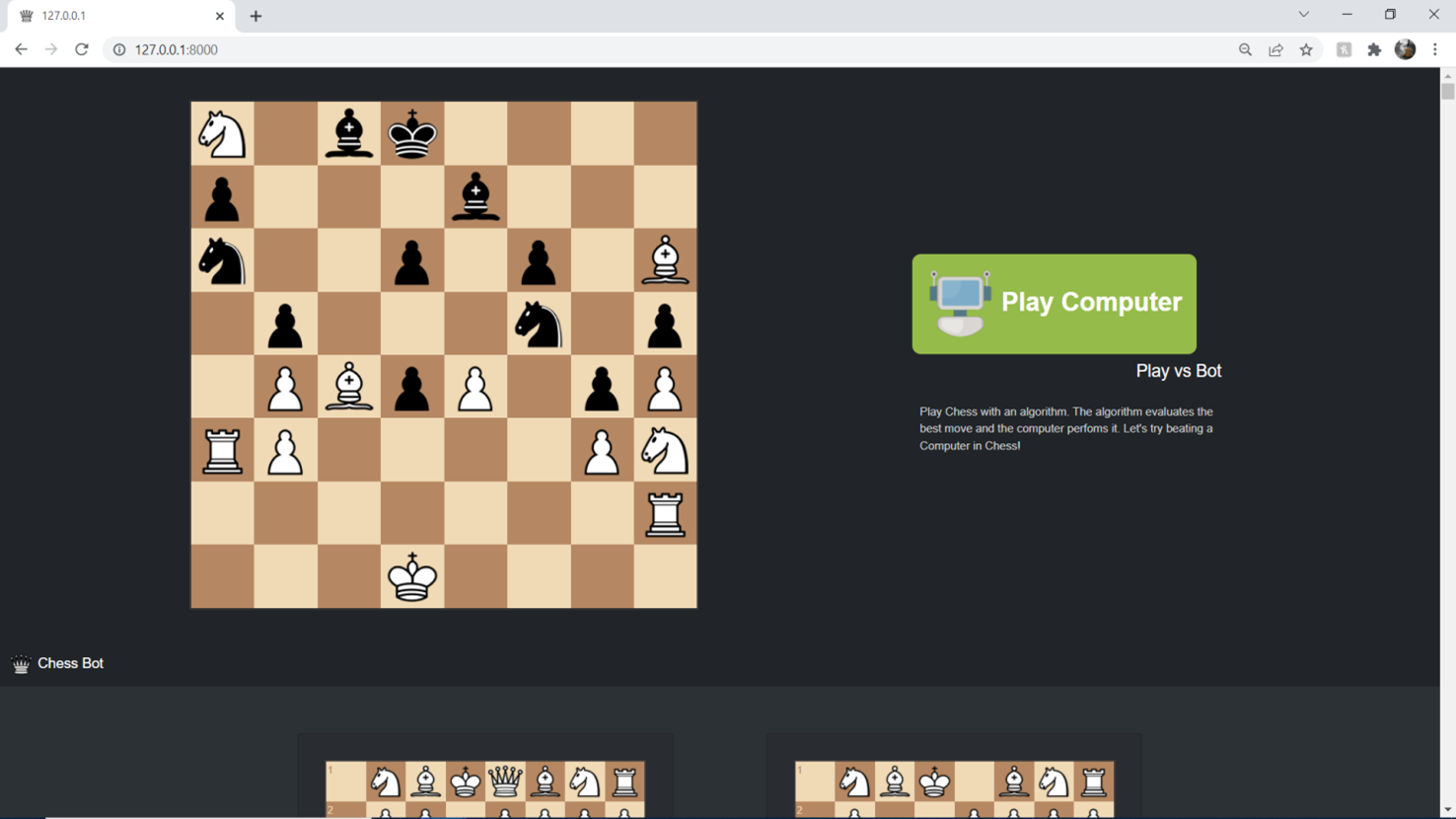Viewport: 1456px width, 819px height.
Task: Select the white king on d1
Action: pyautogui.click(x=412, y=577)
